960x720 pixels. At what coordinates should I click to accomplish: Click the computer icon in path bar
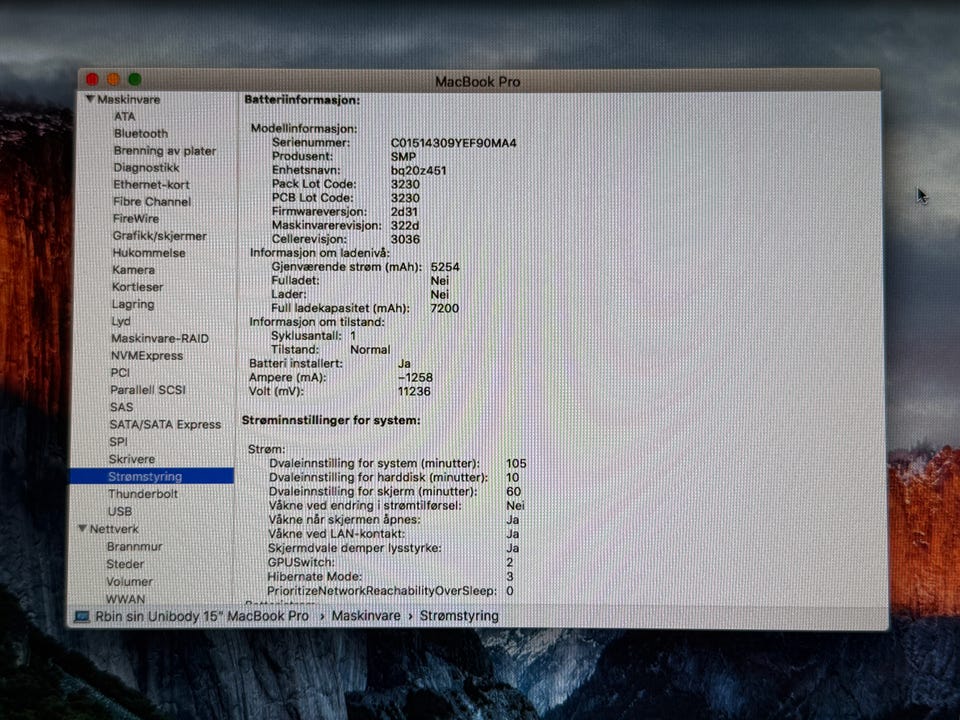tap(81, 617)
